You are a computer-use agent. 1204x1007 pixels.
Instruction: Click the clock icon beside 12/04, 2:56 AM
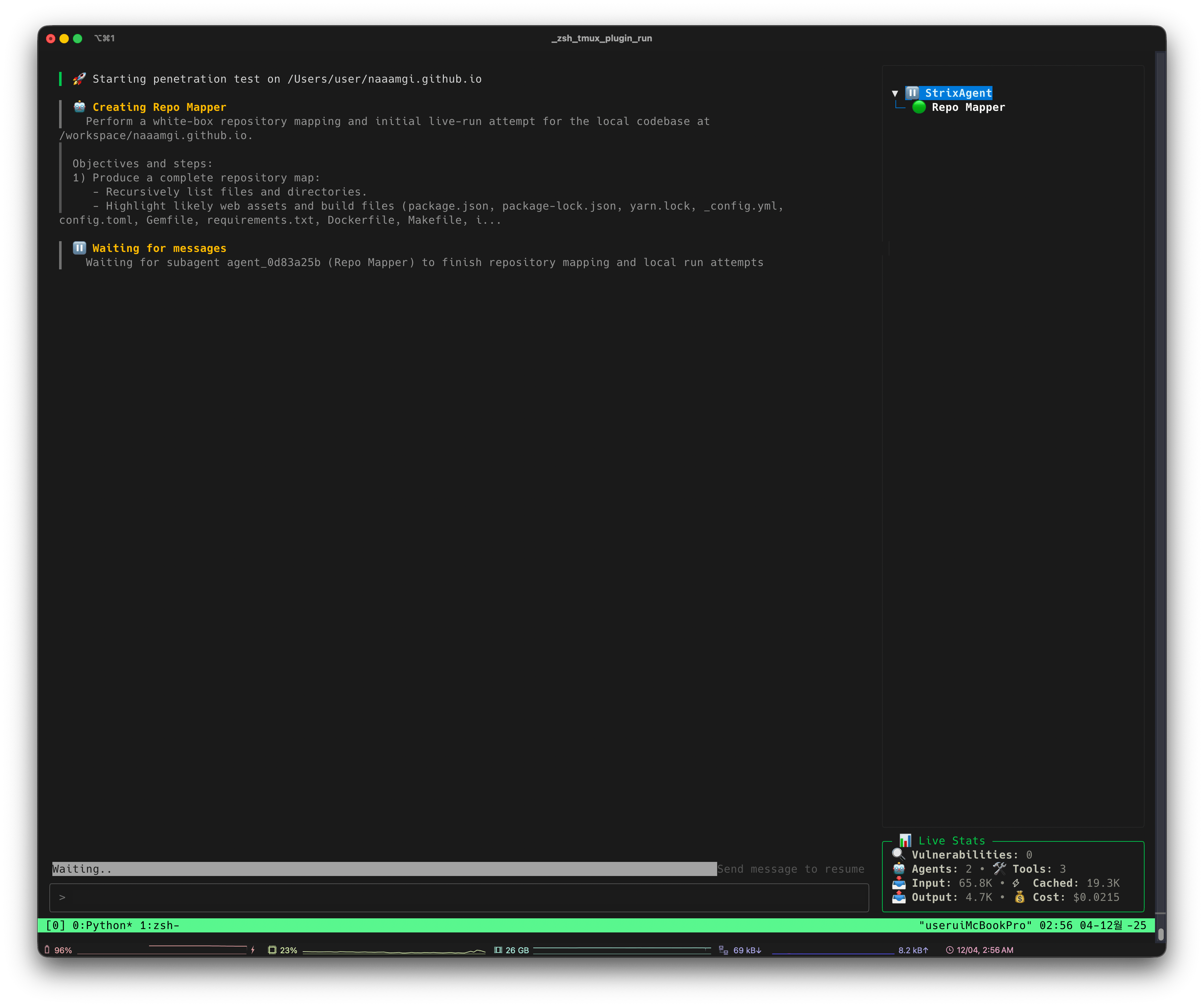click(x=950, y=950)
